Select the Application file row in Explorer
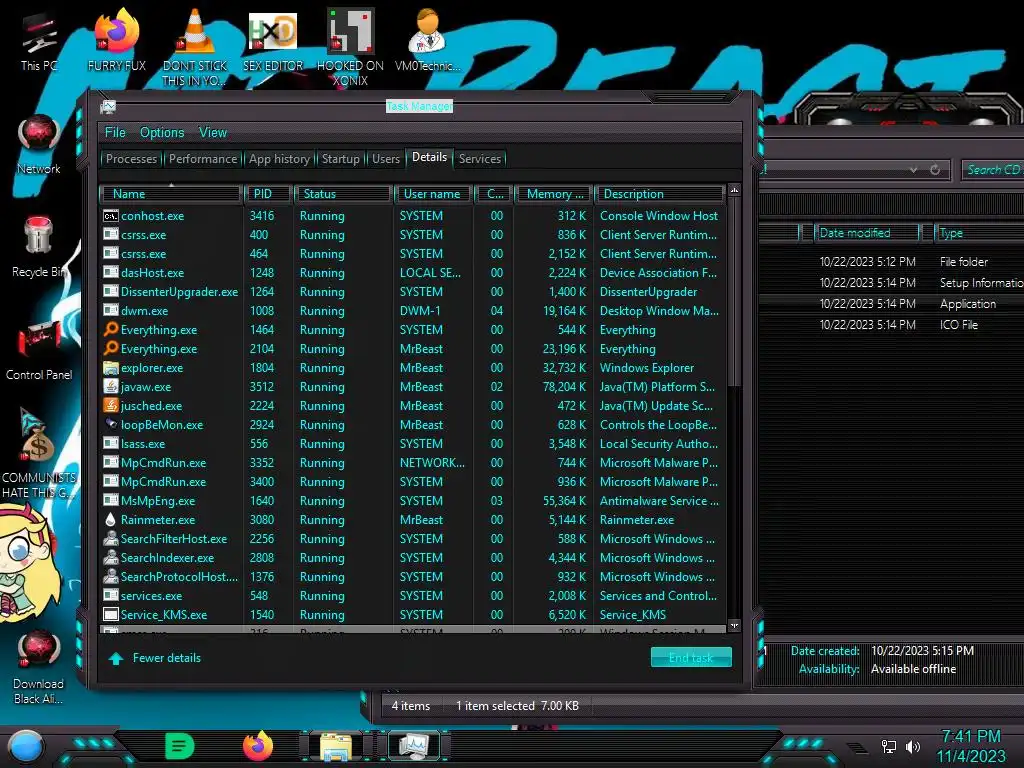Screen dimensions: 1024x768 [x=893, y=304]
